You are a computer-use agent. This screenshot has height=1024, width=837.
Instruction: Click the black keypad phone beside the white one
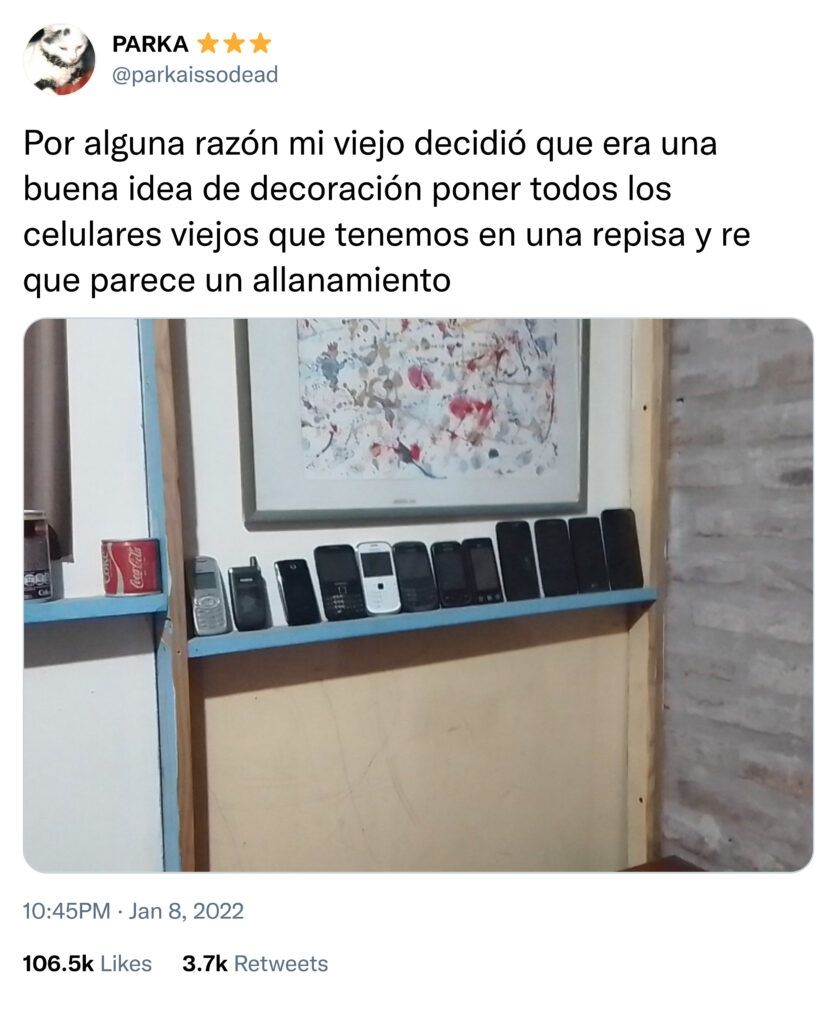(x=338, y=582)
